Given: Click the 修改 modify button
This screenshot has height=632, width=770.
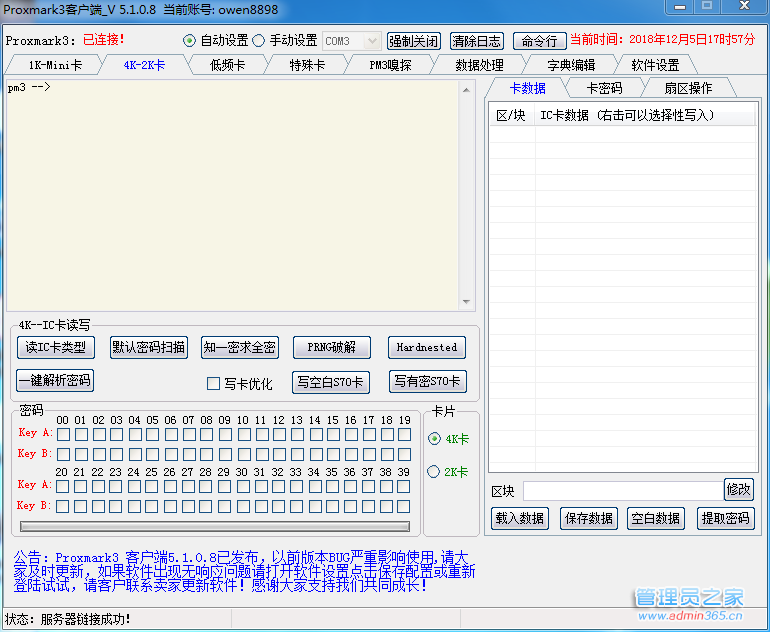Looking at the screenshot, I should coord(739,490).
